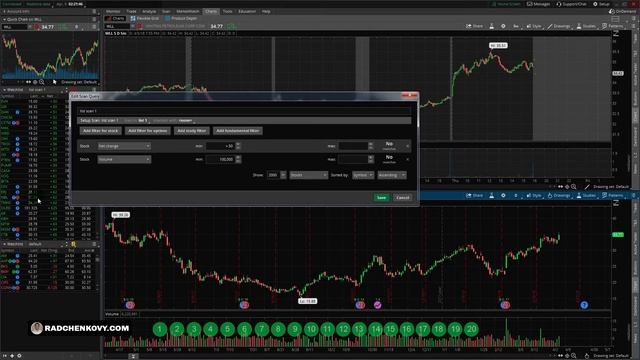Open Style menu on upper chart
640x360 pixels.
534,26
